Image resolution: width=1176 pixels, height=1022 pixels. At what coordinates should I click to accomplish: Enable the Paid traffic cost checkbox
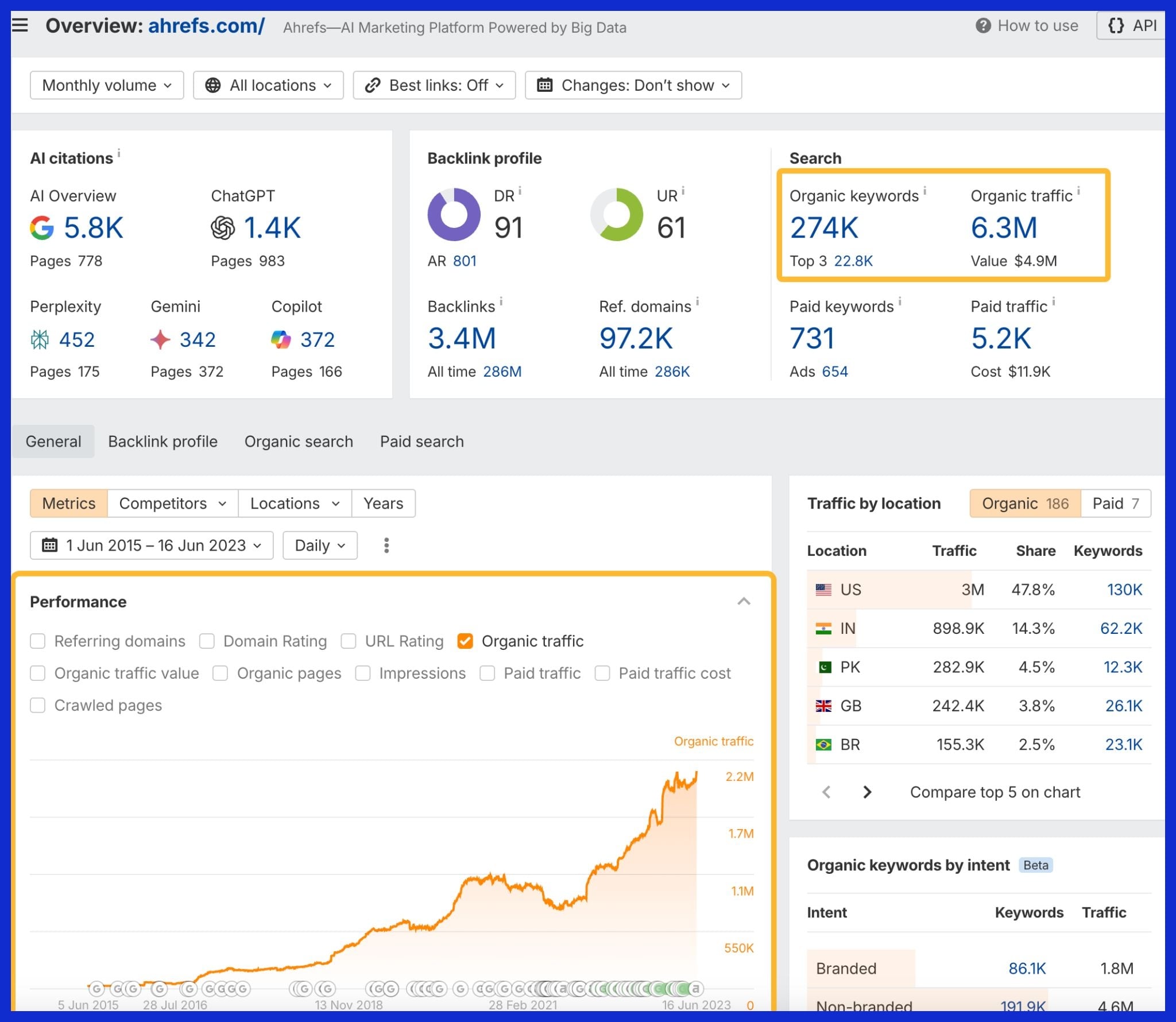click(x=602, y=673)
